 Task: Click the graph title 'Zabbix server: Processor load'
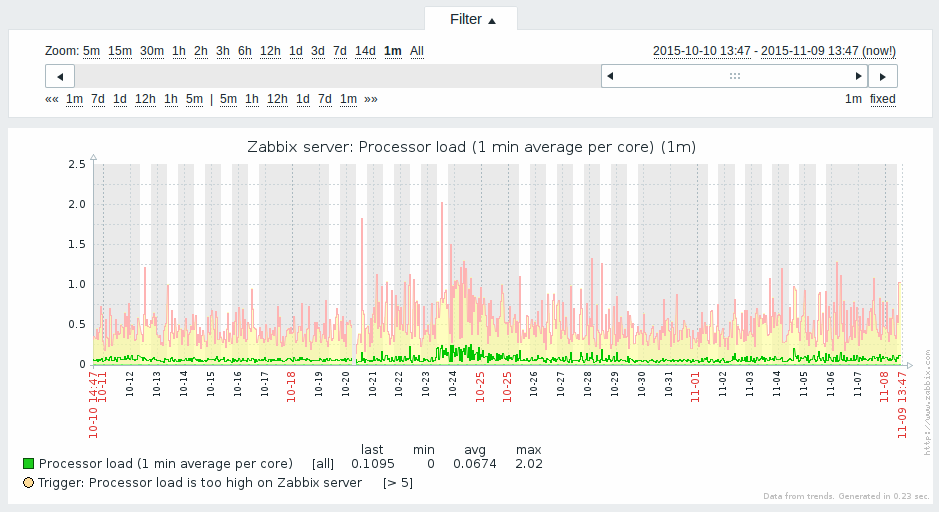click(x=471, y=147)
